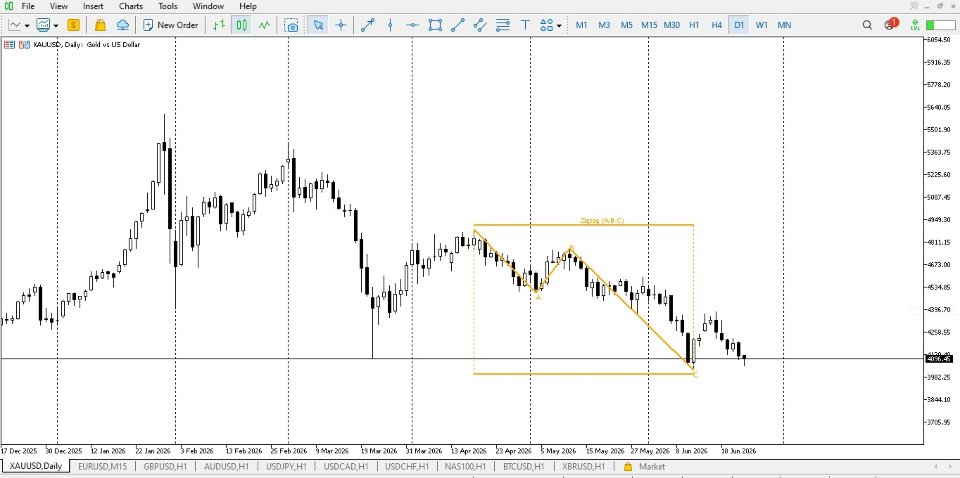Open the chart type line icon
The width and height of the screenshot is (960, 478).
[15, 25]
